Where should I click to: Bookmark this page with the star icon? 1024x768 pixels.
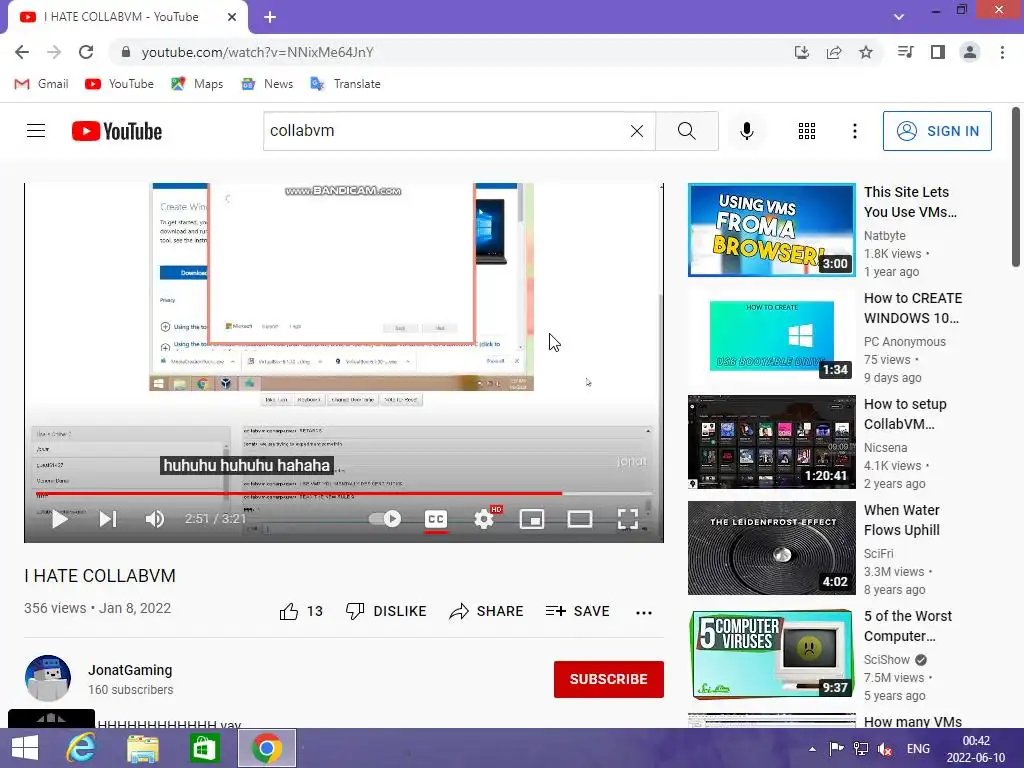[x=866, y=52]
